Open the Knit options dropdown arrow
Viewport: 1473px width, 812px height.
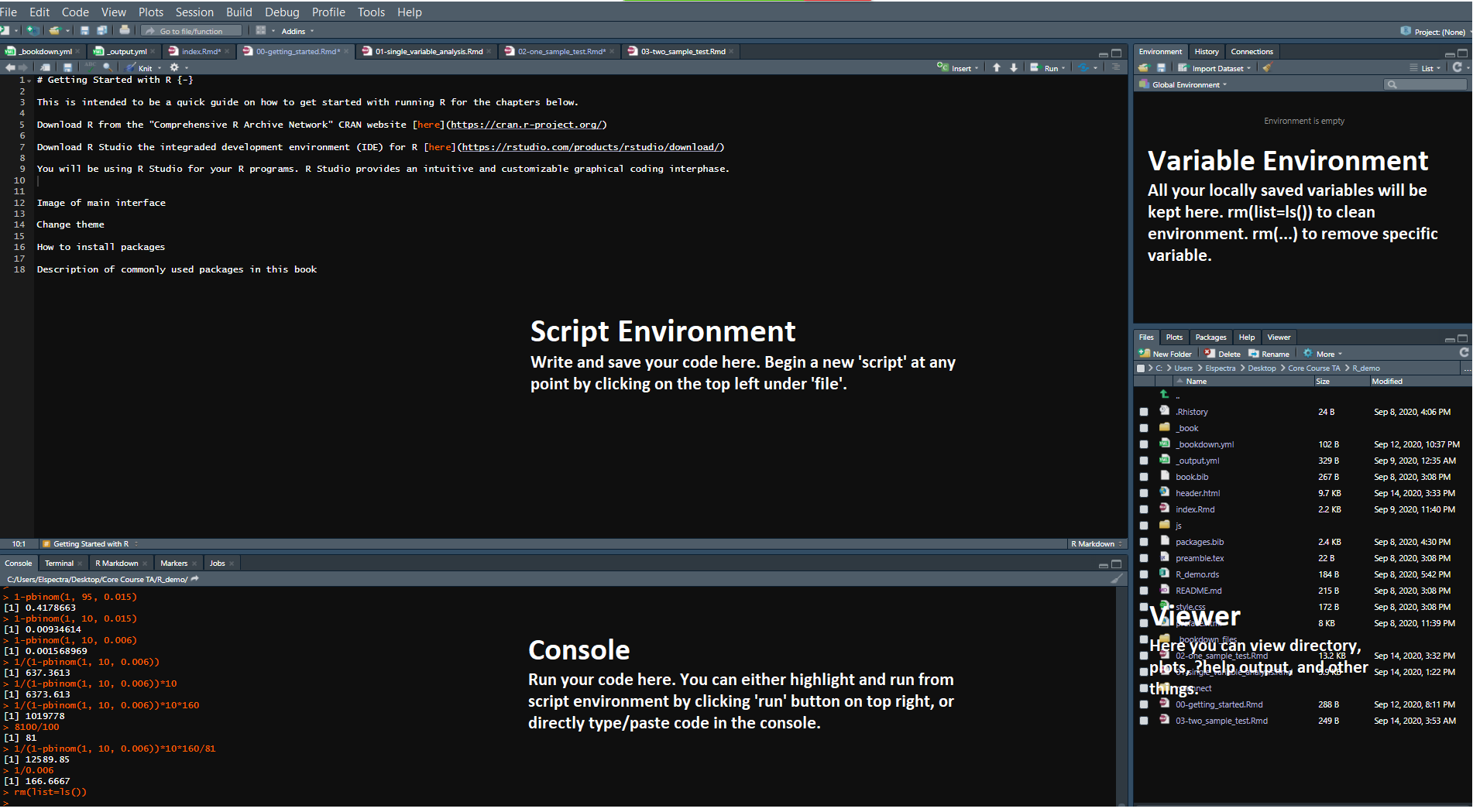tap(160, 68)
